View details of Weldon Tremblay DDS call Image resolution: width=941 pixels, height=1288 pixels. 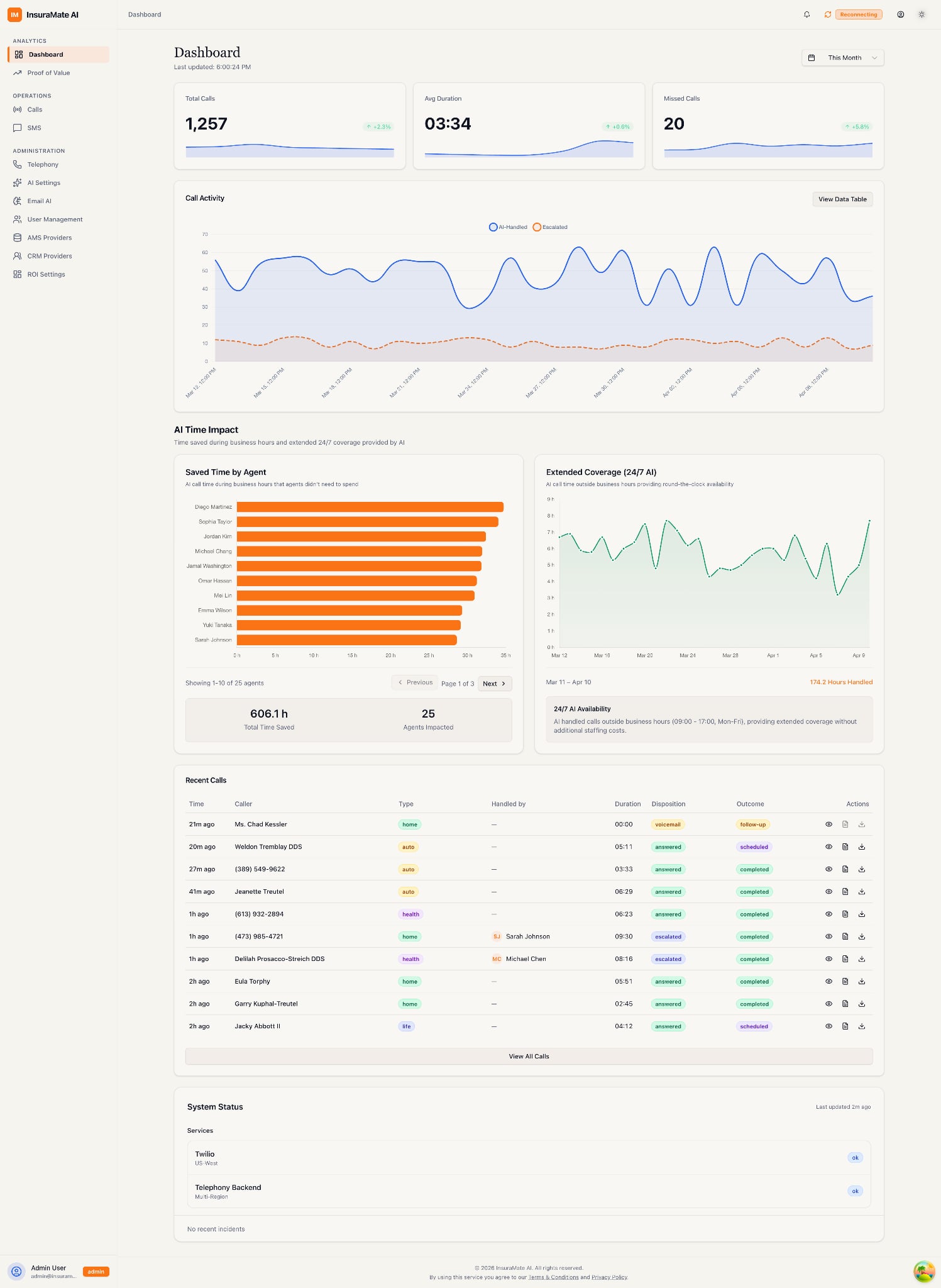(x=828, y=847)
